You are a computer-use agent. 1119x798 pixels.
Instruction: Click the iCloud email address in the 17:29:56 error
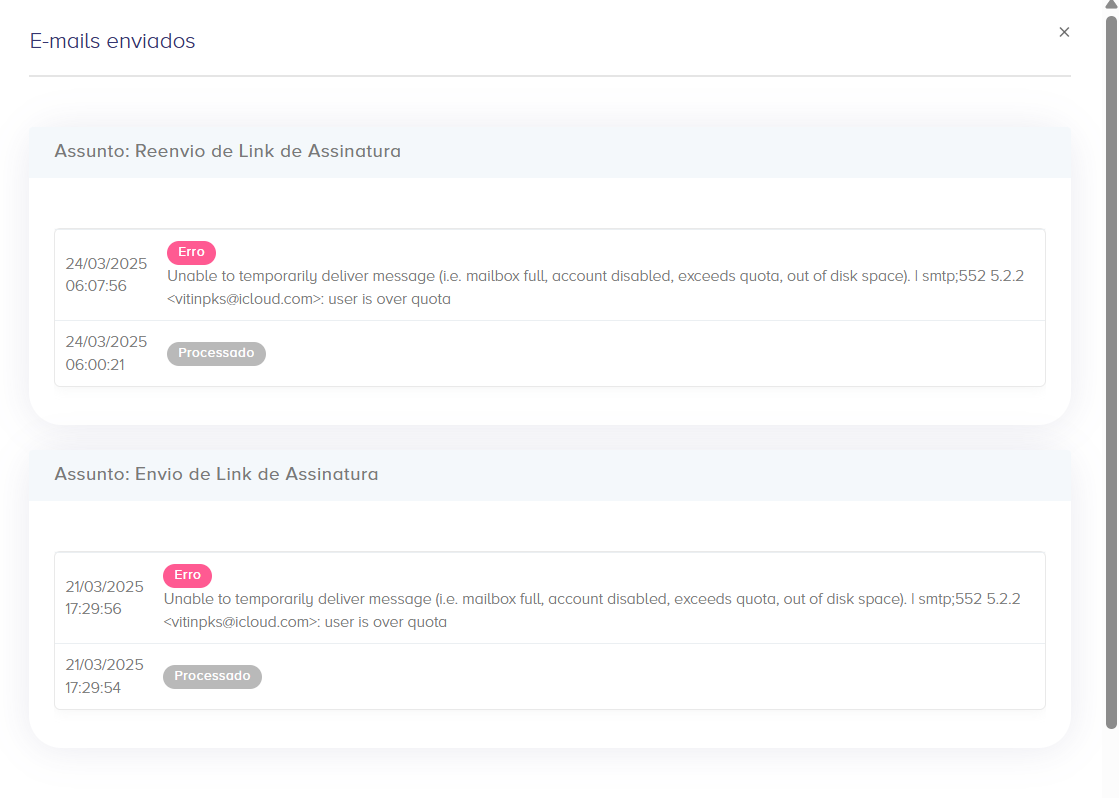click(236, 622)
